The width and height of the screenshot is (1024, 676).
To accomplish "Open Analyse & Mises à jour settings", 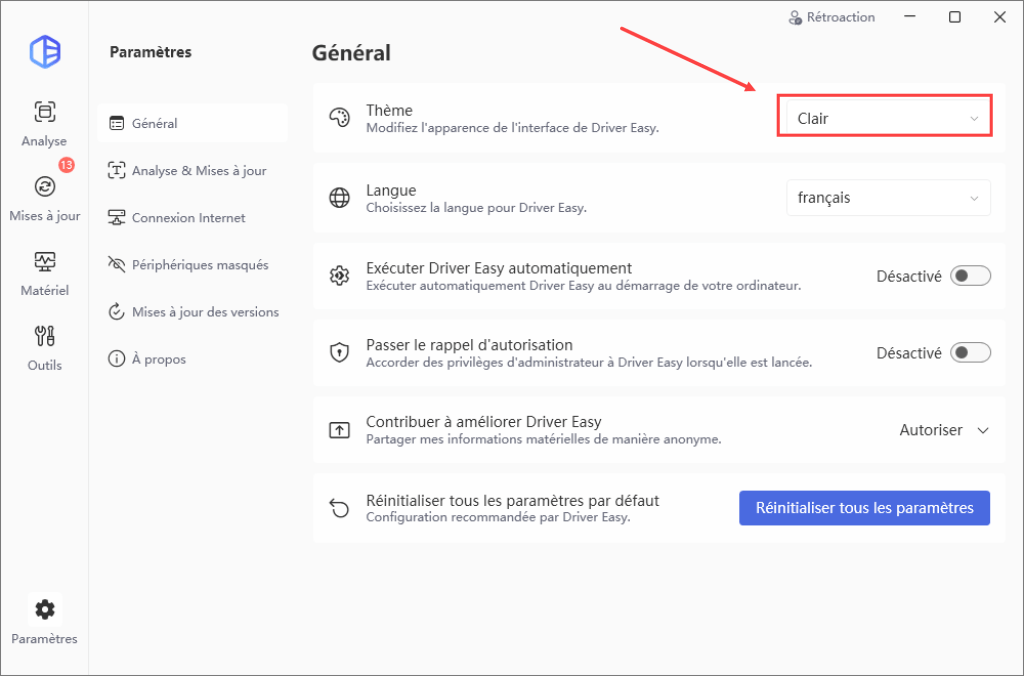I will coord(193,170).
